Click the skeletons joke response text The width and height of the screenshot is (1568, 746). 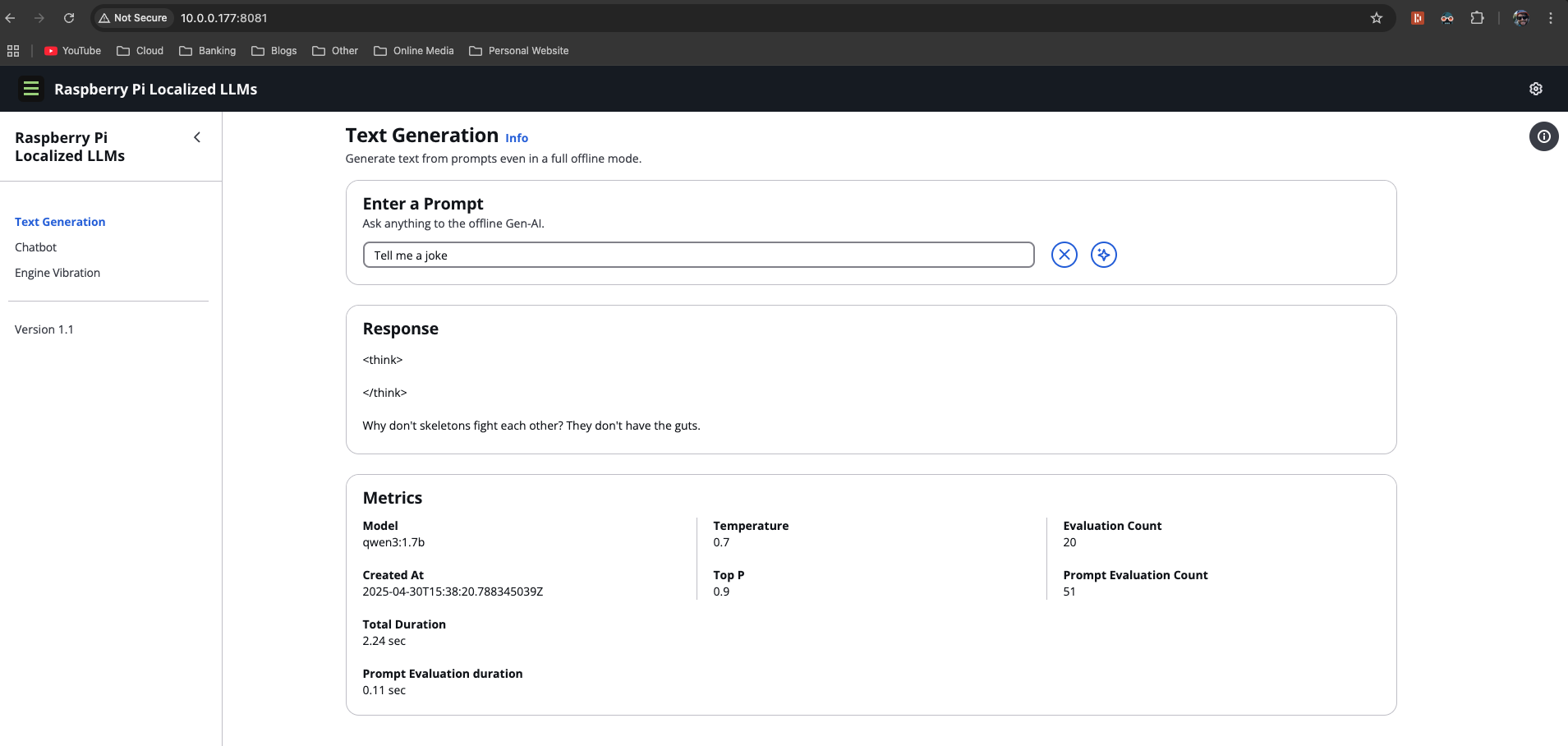point(531,426)
